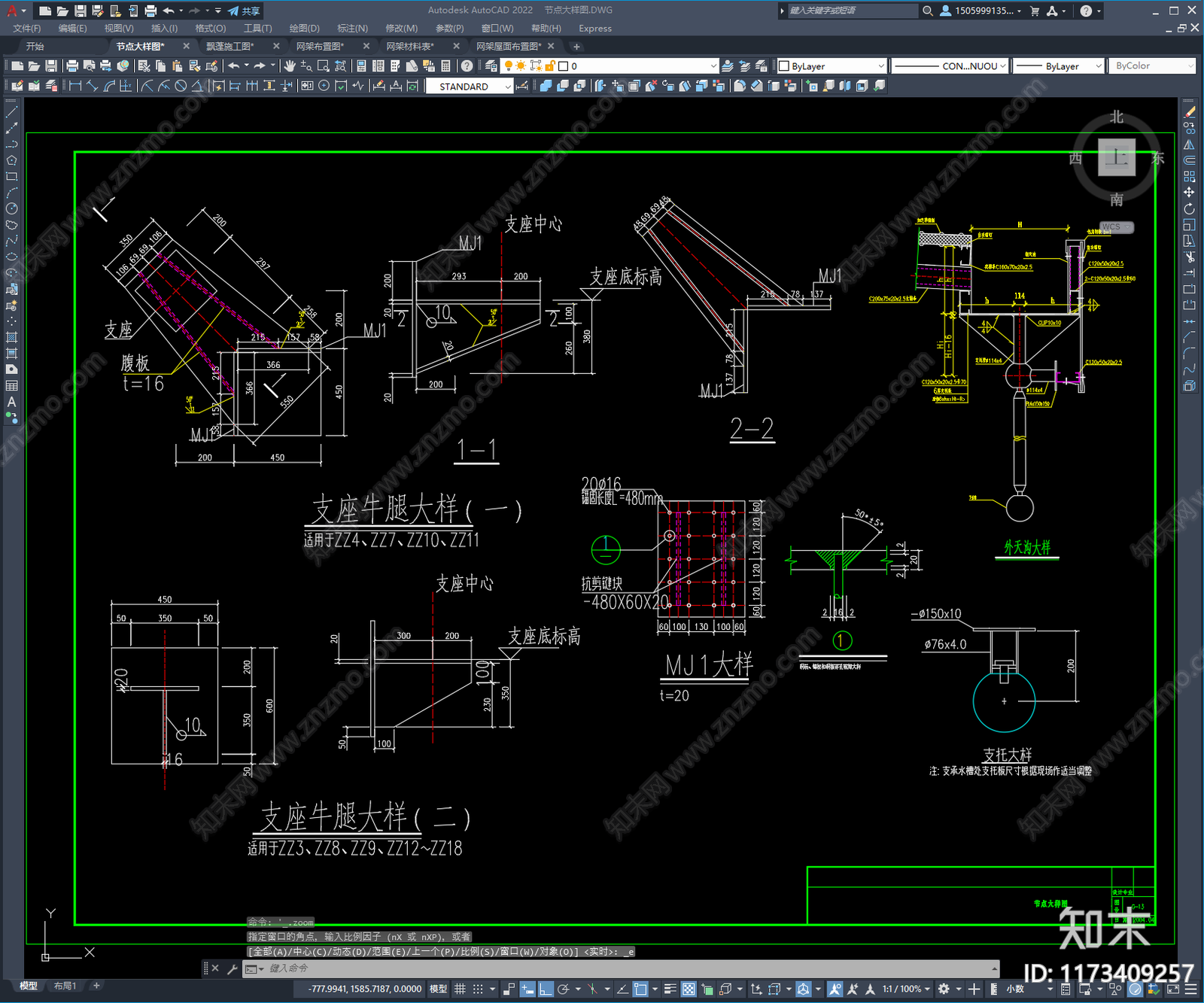The width and height of the screenshot is (1204, 1003).
Task: Activate the Zoom Window tool
Action: 324,66
